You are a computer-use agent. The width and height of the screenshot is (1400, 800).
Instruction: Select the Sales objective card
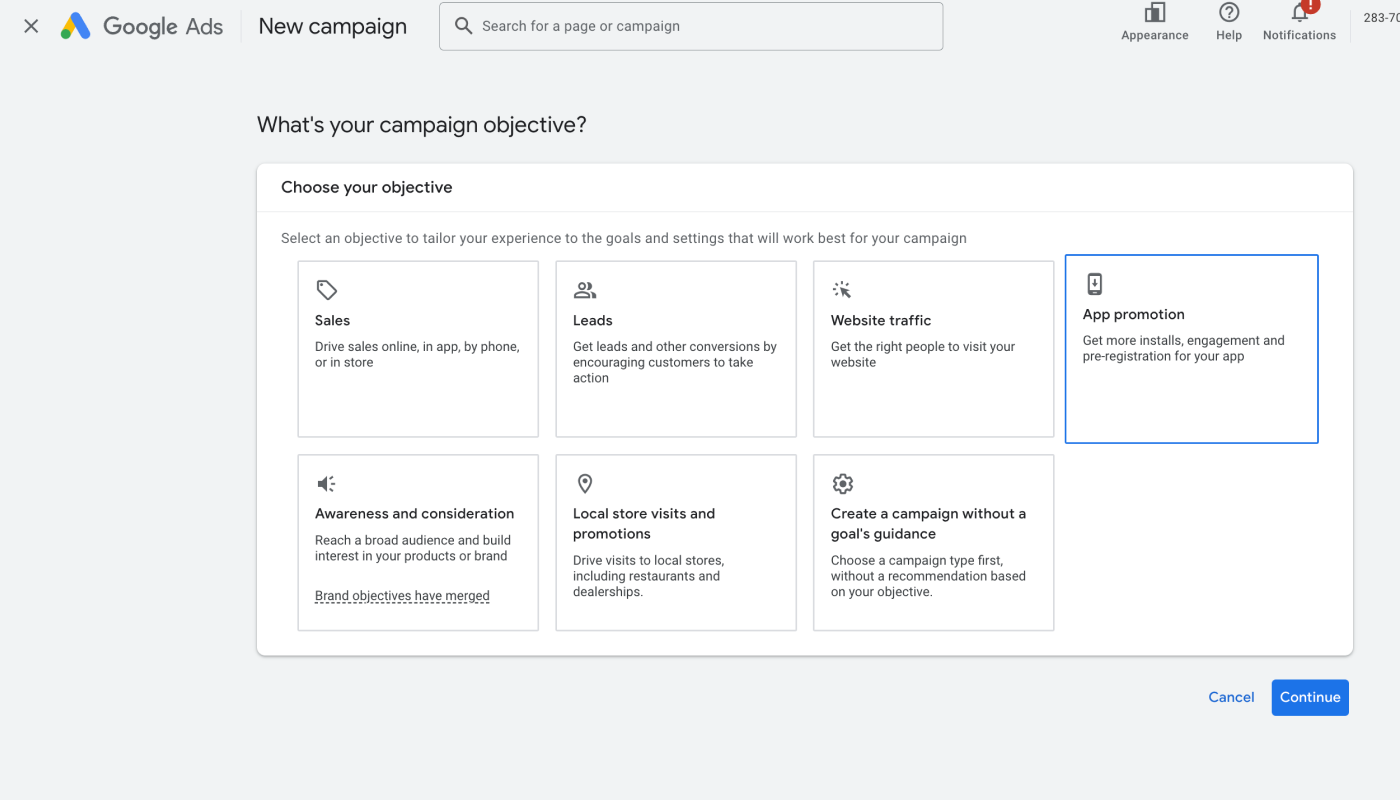418,349
